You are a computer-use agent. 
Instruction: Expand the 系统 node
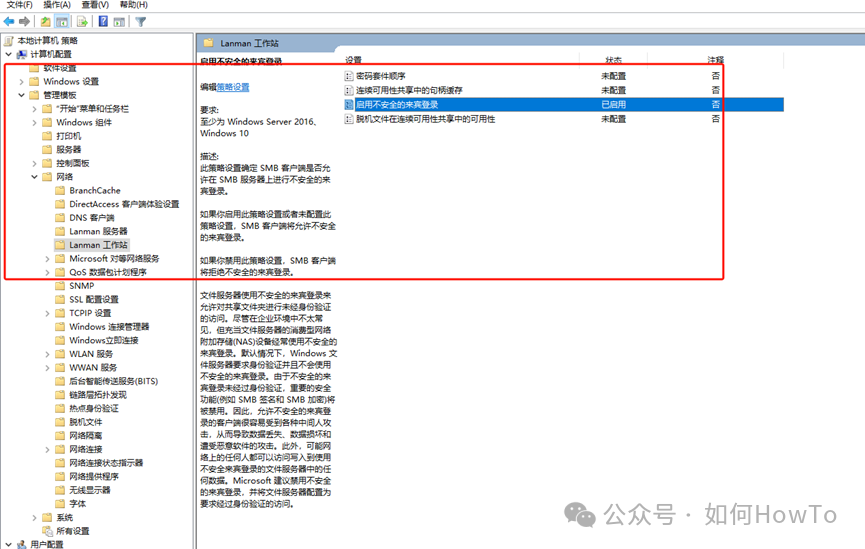tap(34, 518)
